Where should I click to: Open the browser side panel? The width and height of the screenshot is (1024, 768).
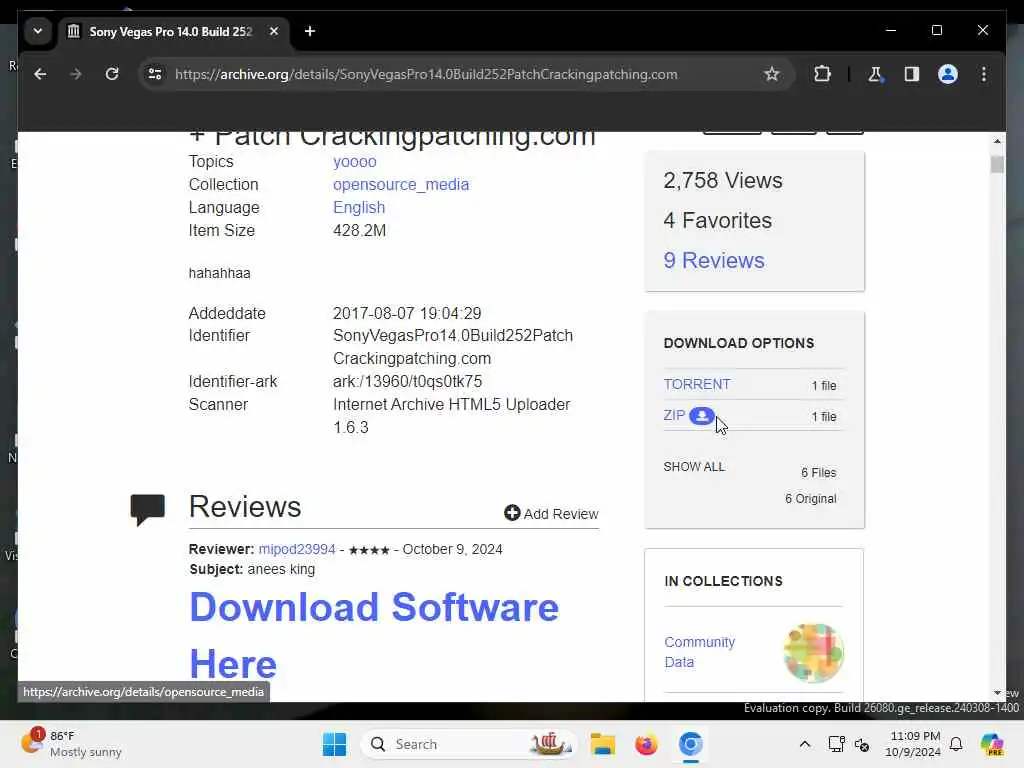tap(912, 74)
